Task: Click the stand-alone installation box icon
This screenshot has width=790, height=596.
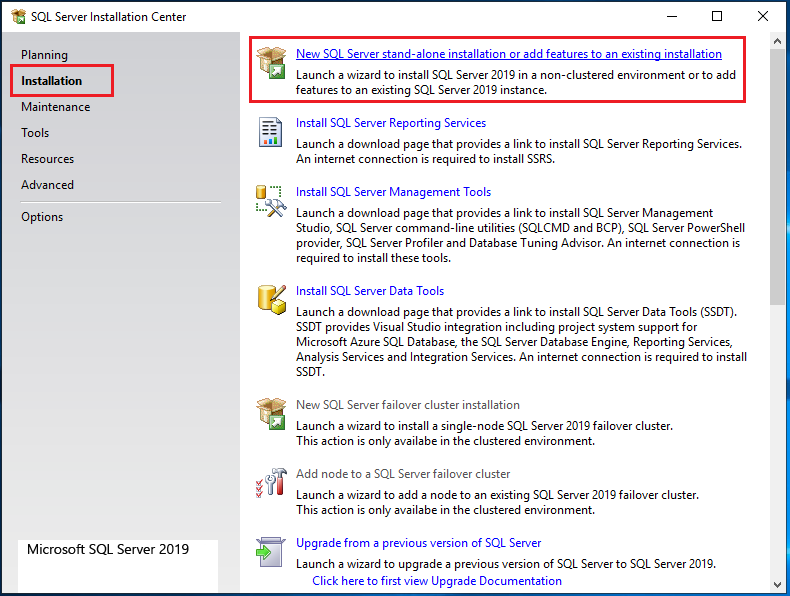Action: click(271, 62)
